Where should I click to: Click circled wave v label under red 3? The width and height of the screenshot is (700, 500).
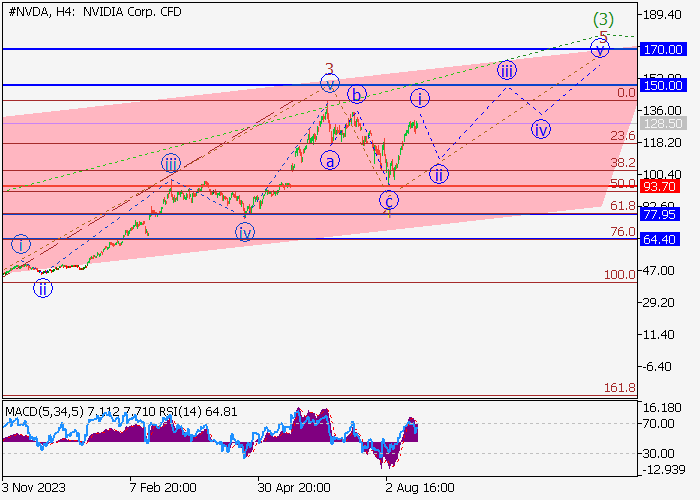(330, 83)
